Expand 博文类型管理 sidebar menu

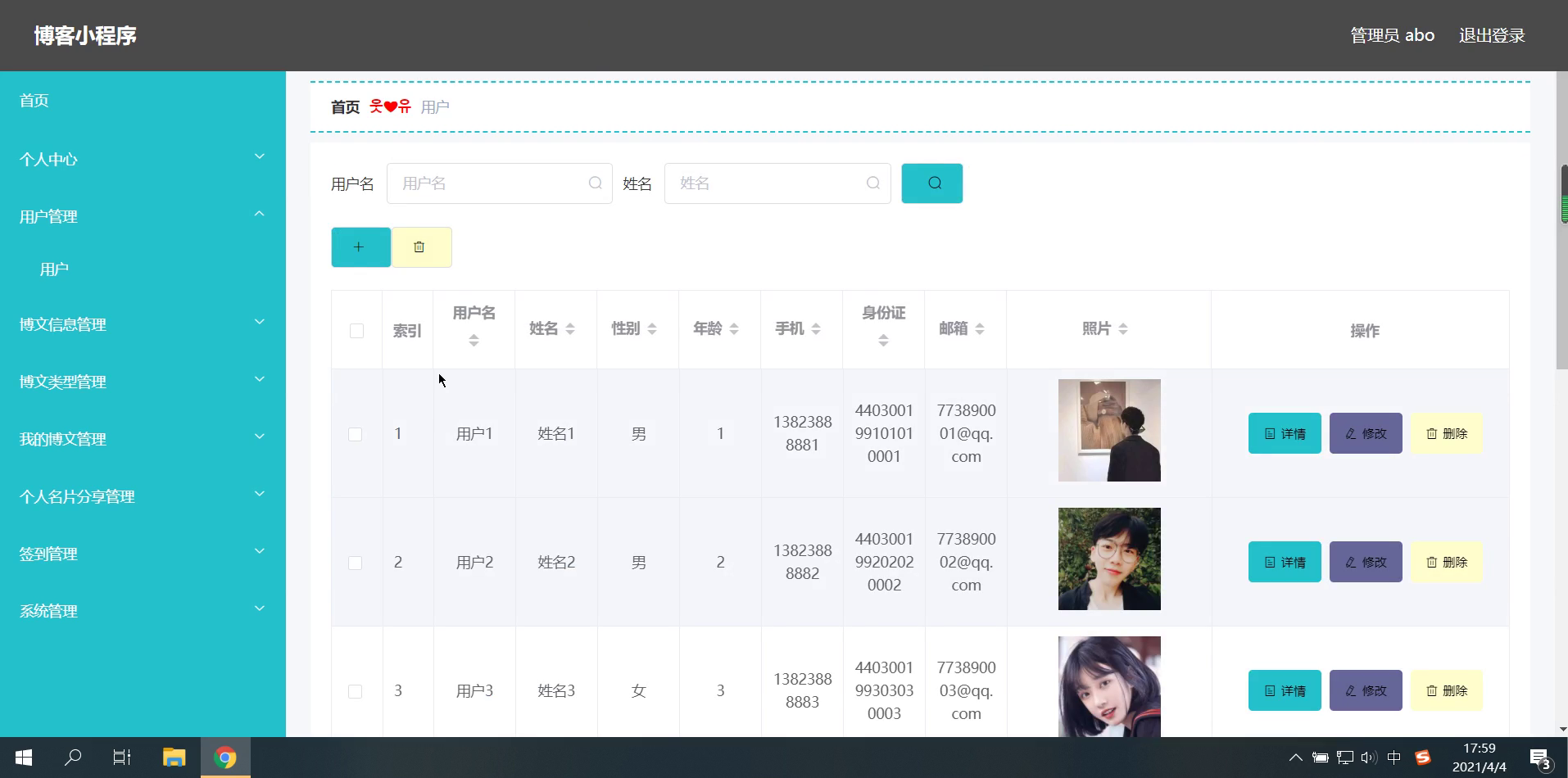tap(143, 382)
